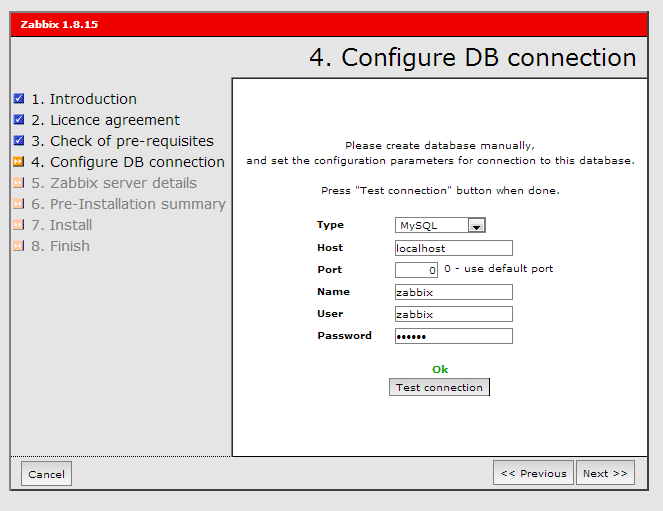Image resolution: width=663 pixels, height=511 pixels.
Task: Click the Next >> button
Action: [605, 473]
